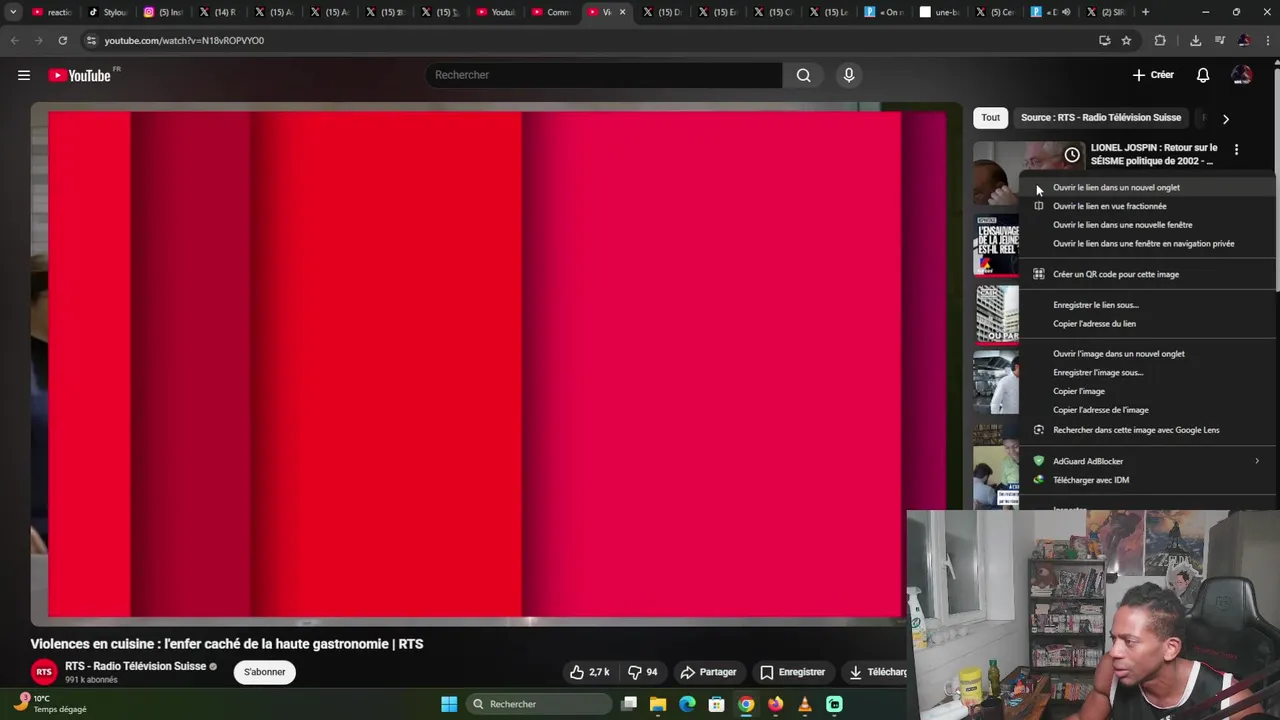Click Watch later clock on Jospin thumbnail

click(x=1072, y=155)
